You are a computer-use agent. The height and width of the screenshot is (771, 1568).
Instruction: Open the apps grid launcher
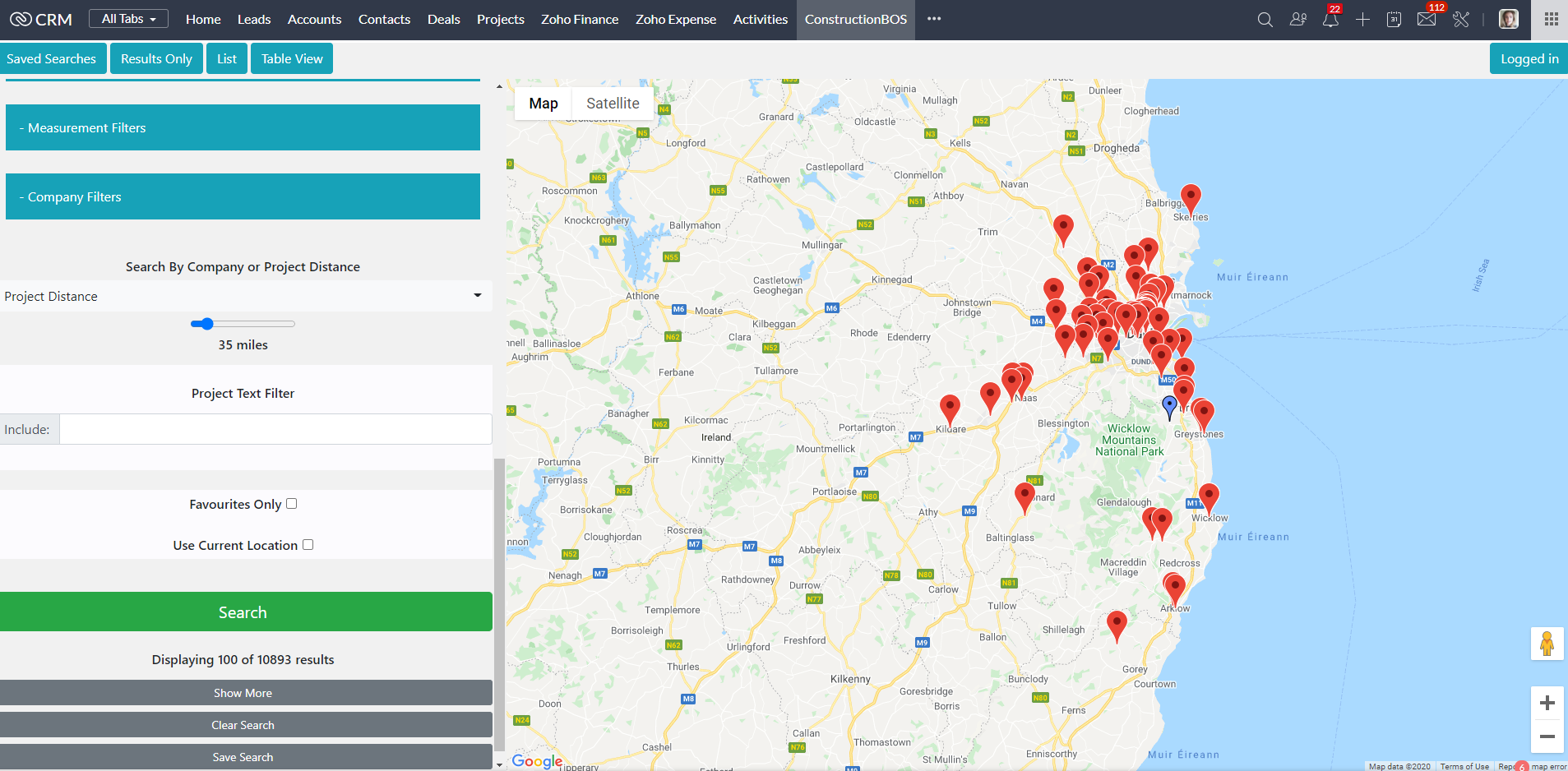(x=1552, y=20)
